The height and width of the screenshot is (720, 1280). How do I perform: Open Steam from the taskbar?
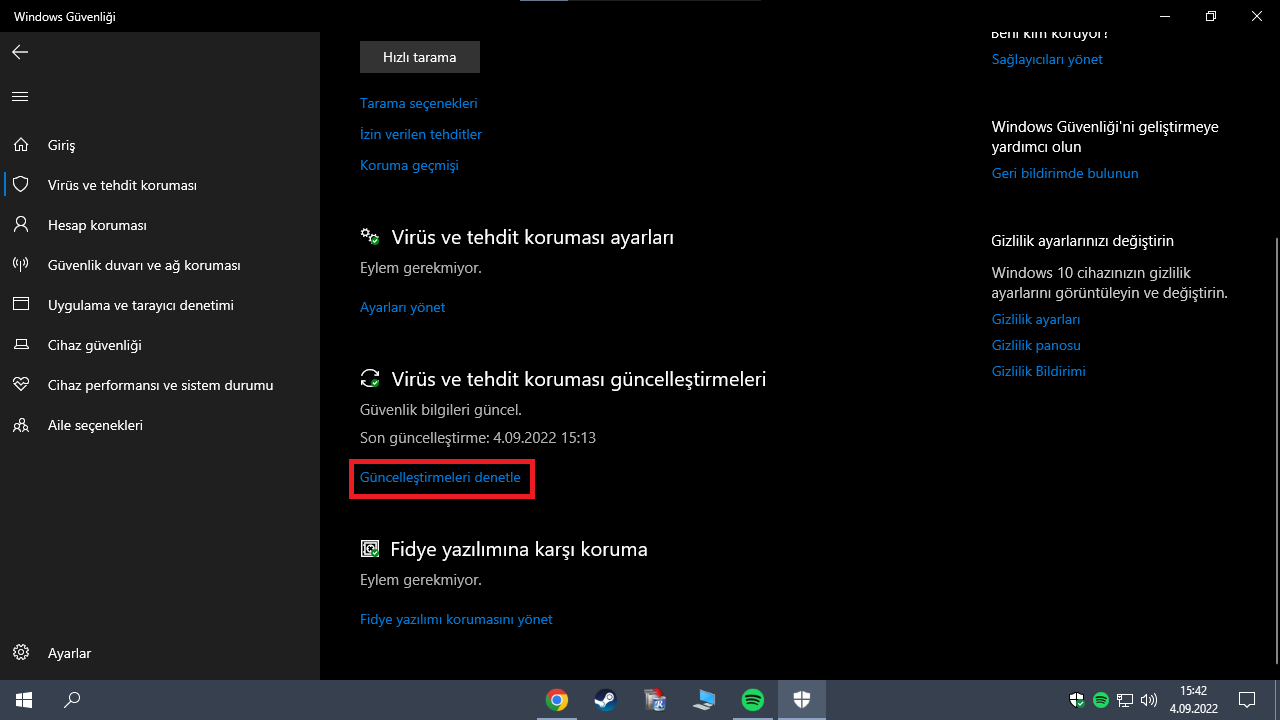click(606, 700)
